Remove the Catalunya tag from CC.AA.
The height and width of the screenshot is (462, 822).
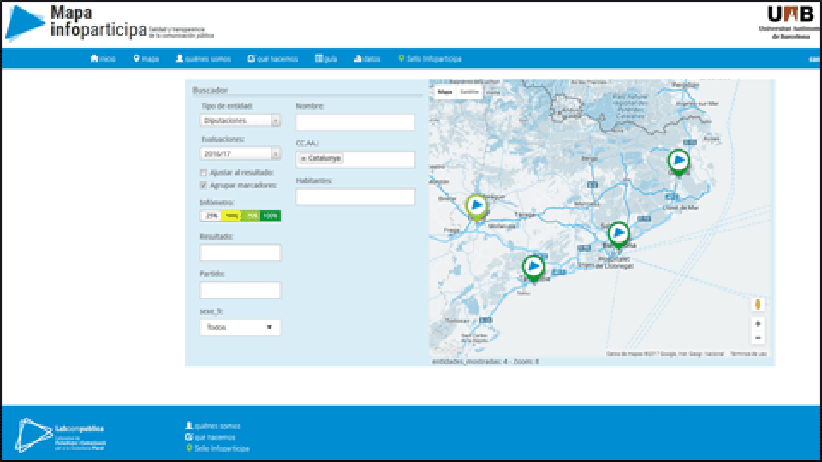[303, 159]
